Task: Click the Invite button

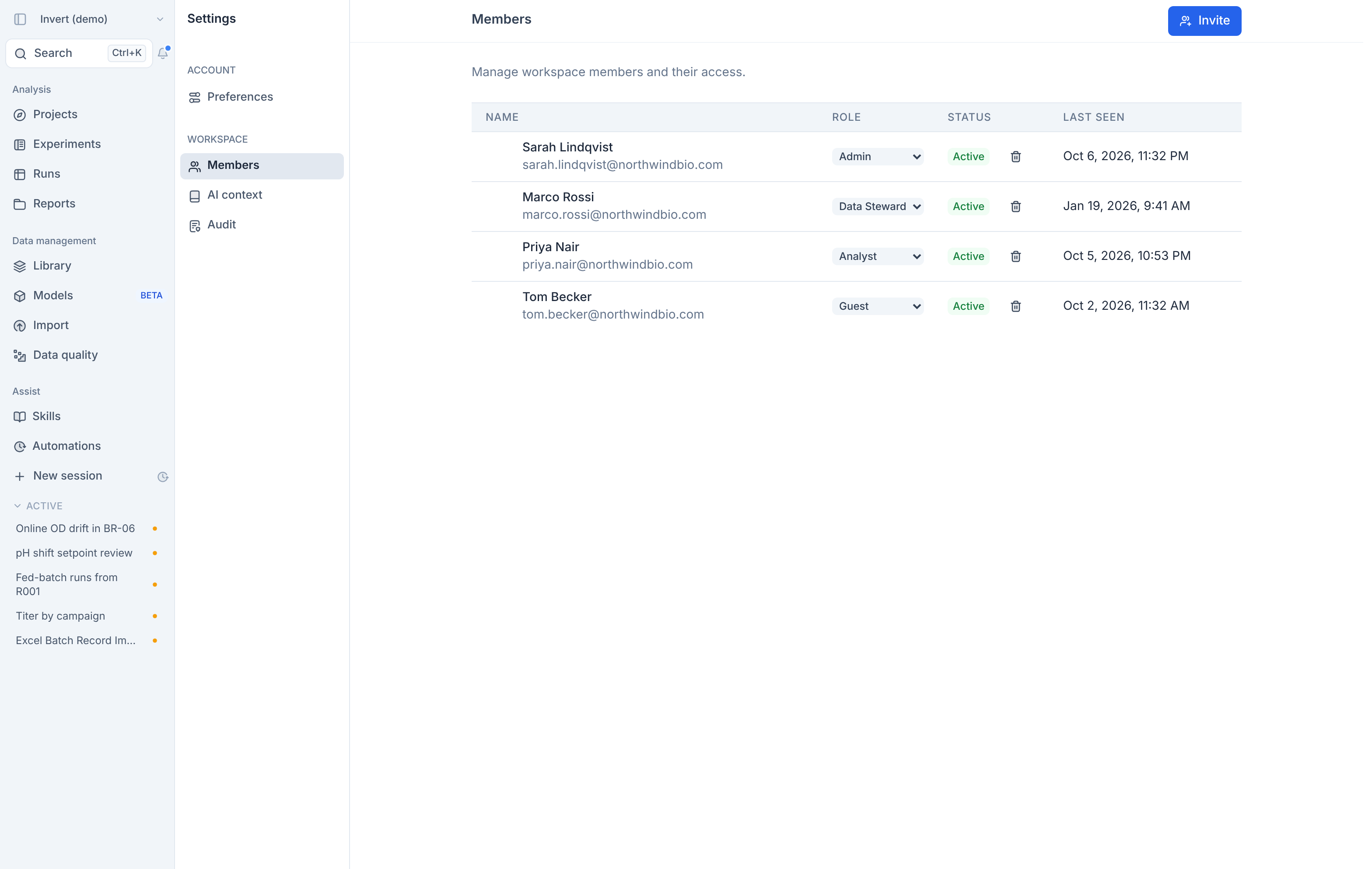Action: [x=1204, y=21]
